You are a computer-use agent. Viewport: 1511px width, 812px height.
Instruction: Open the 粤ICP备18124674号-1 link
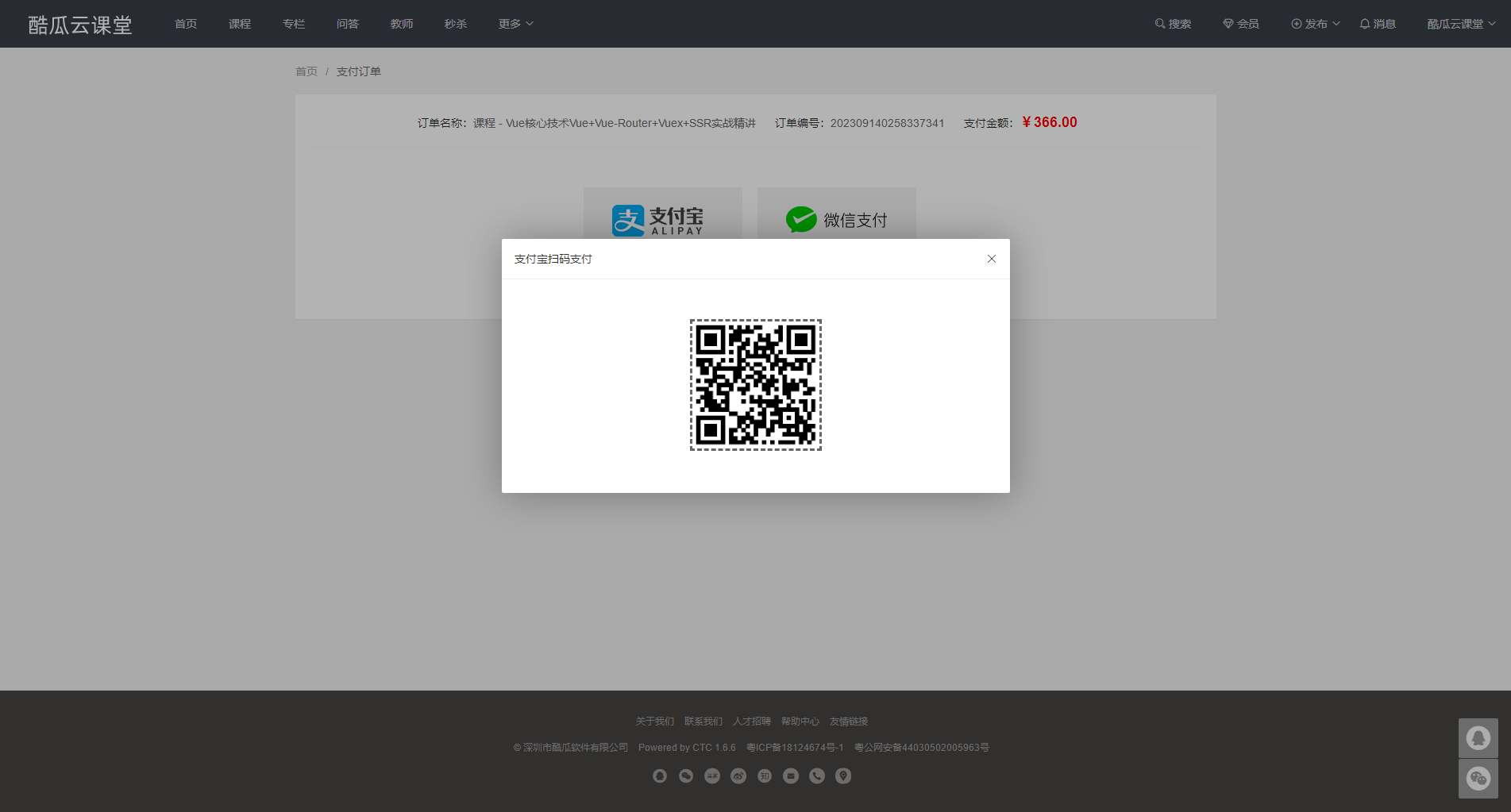point(795,748)
